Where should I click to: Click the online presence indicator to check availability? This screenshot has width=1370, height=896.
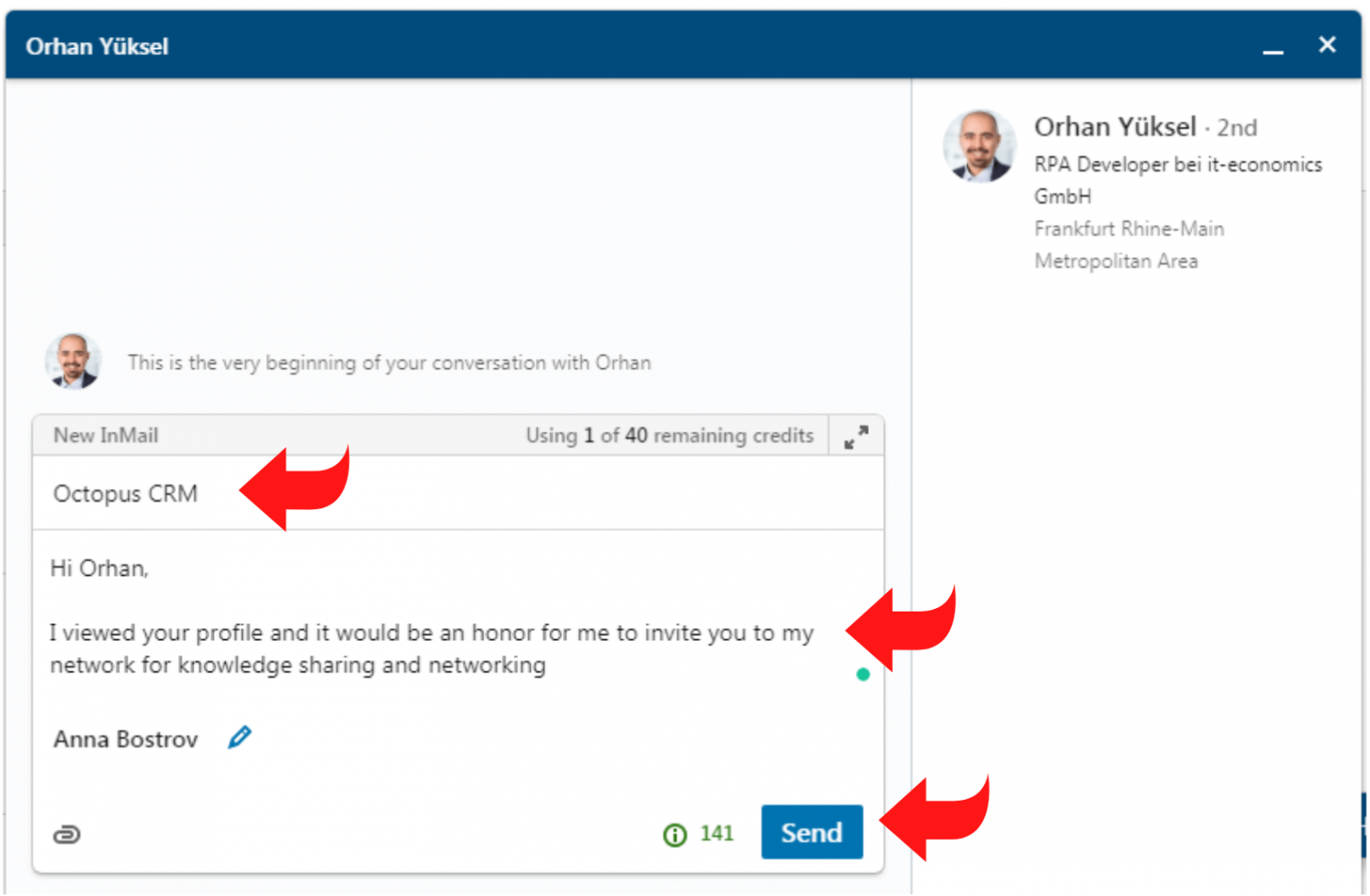point(862,675)
